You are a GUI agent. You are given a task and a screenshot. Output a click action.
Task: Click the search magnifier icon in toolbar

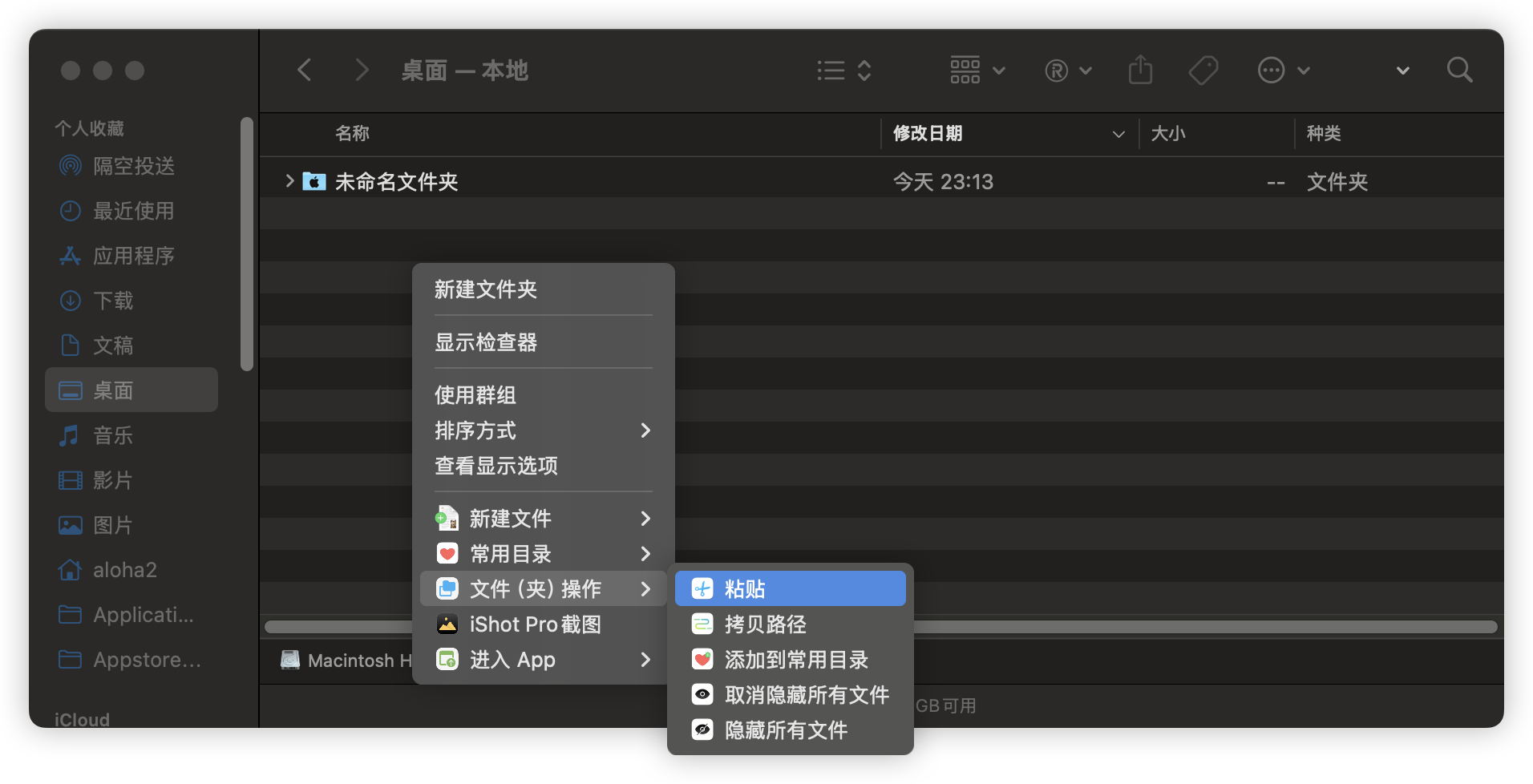[x=1459, y=71]
